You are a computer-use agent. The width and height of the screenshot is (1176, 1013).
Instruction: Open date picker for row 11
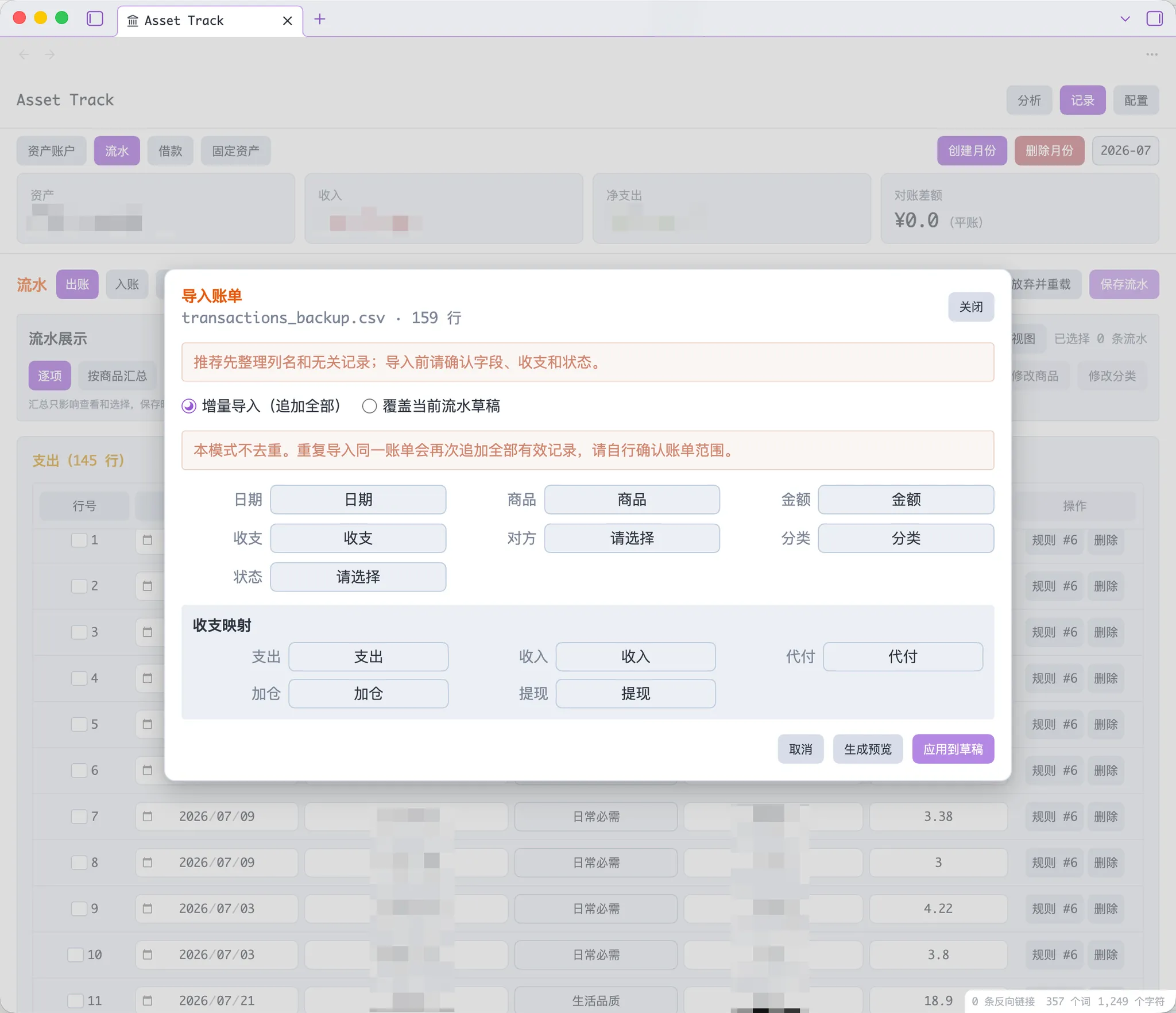(148, 1000)
